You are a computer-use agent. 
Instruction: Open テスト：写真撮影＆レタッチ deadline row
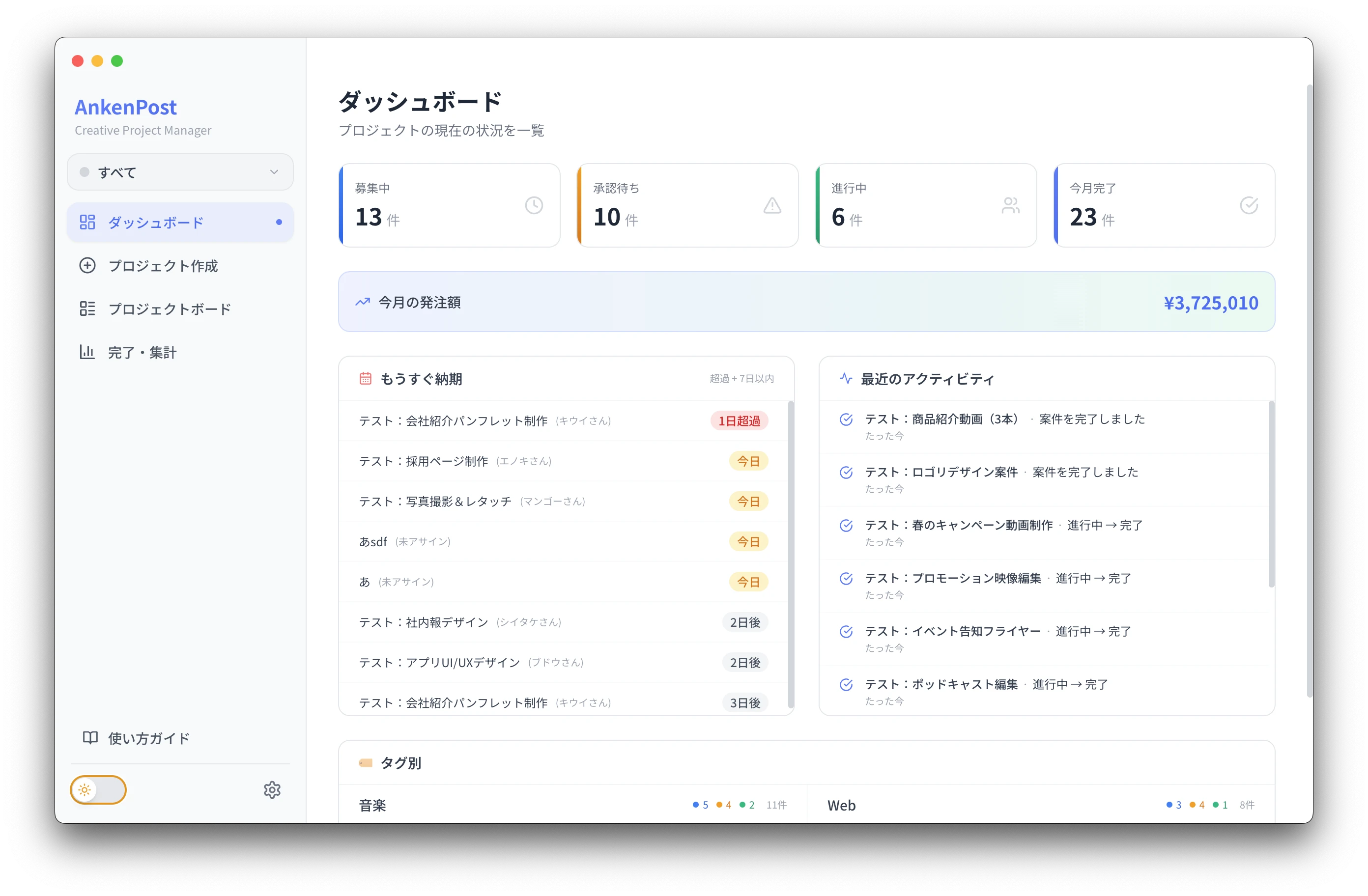(563, 501)
